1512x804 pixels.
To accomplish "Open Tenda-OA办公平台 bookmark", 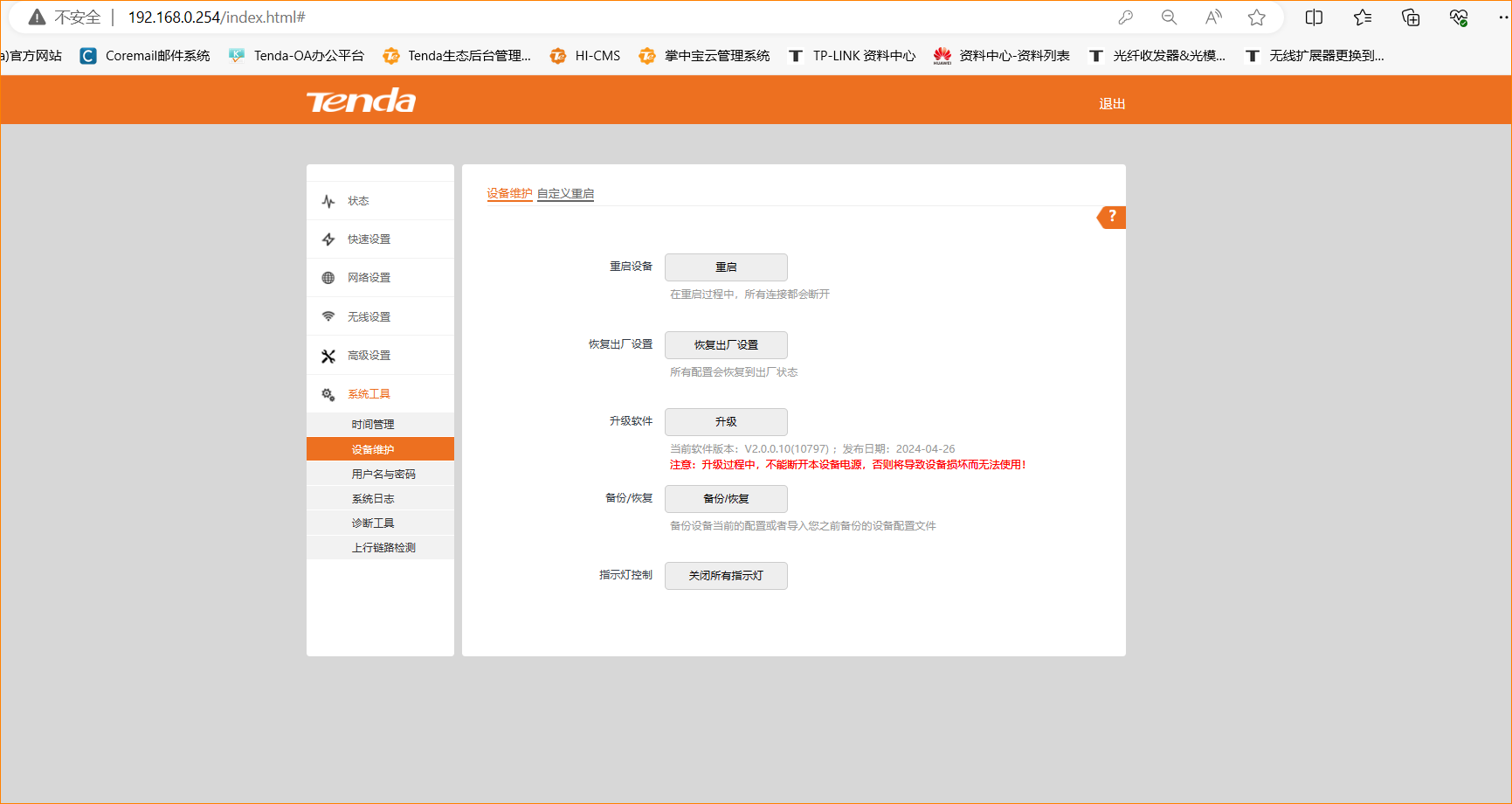I will click(296, 56).
